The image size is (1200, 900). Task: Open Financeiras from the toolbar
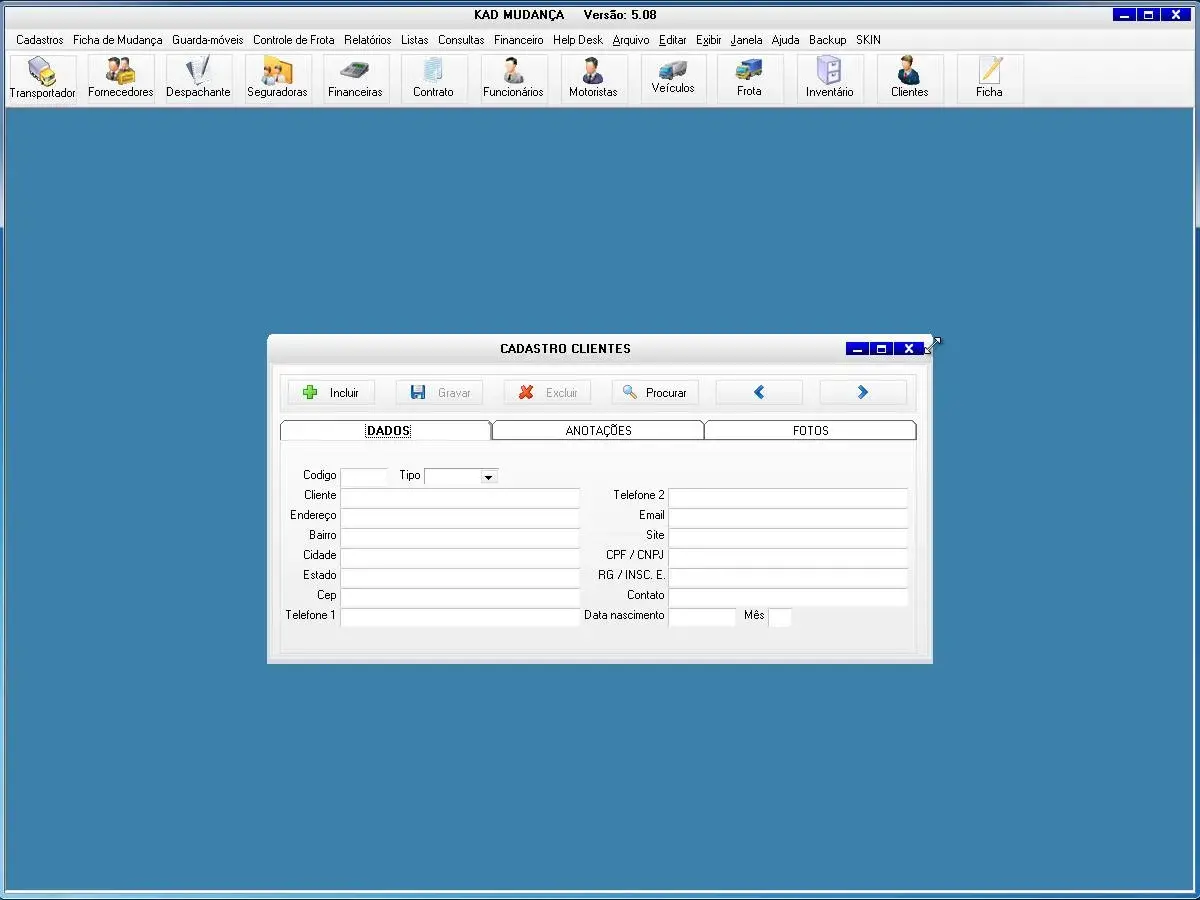tap(355, 79)
